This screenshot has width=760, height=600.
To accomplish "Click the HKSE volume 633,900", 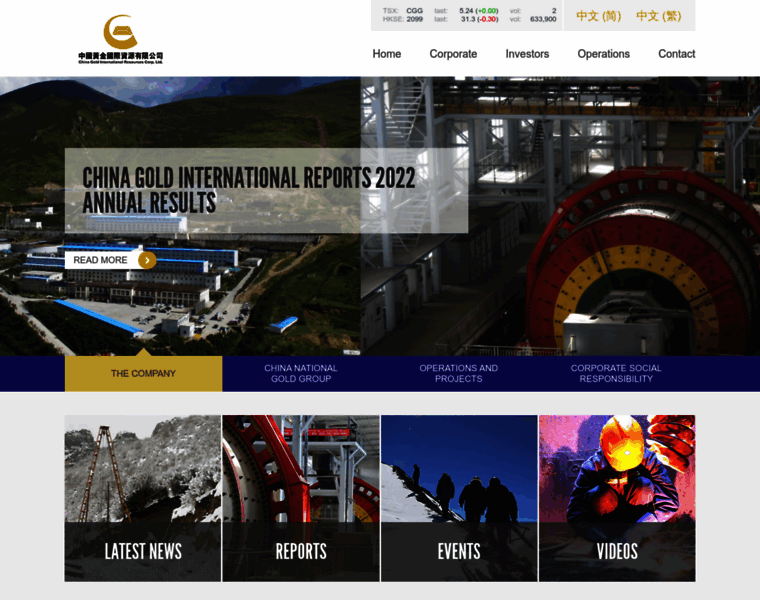I will point(543,19).
